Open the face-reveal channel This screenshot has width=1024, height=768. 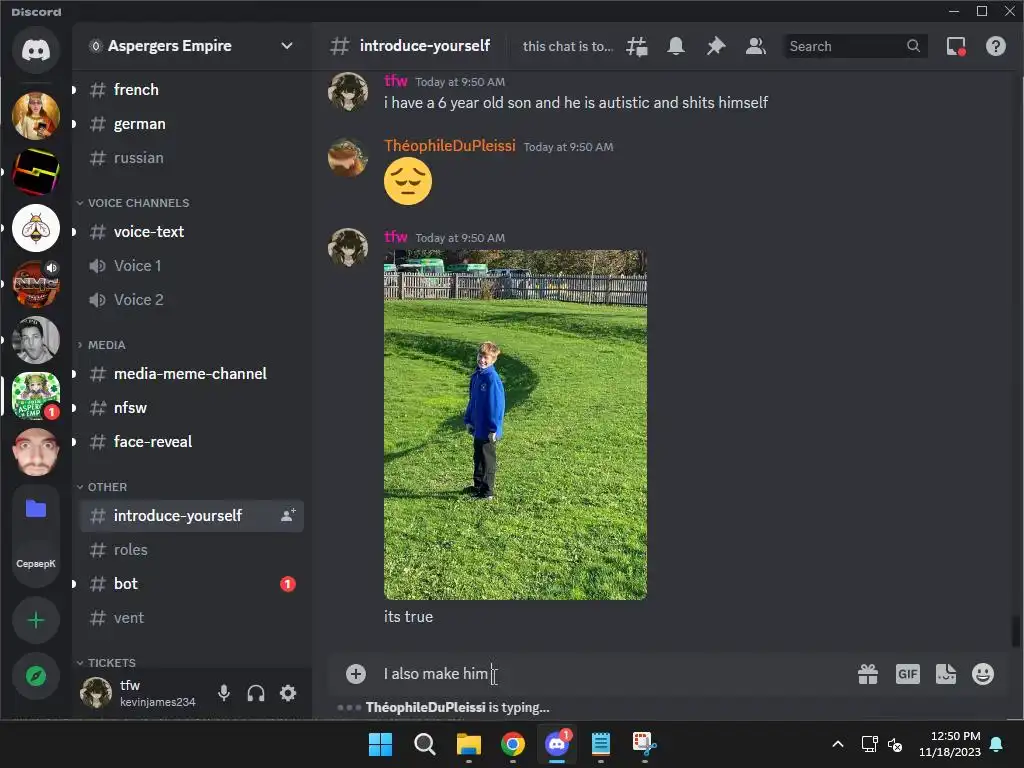pyautogui.click(x=190, y=441)
